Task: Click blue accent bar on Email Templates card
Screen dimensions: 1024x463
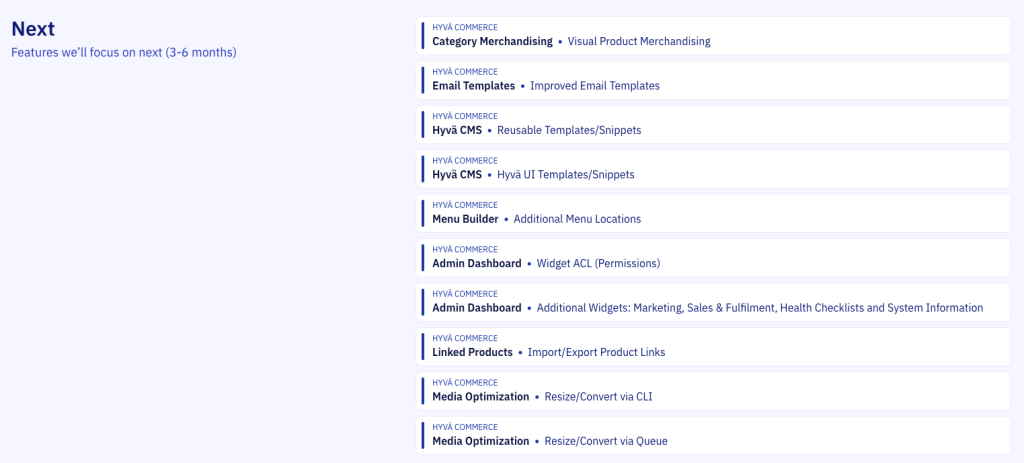Action: (423, 80)
